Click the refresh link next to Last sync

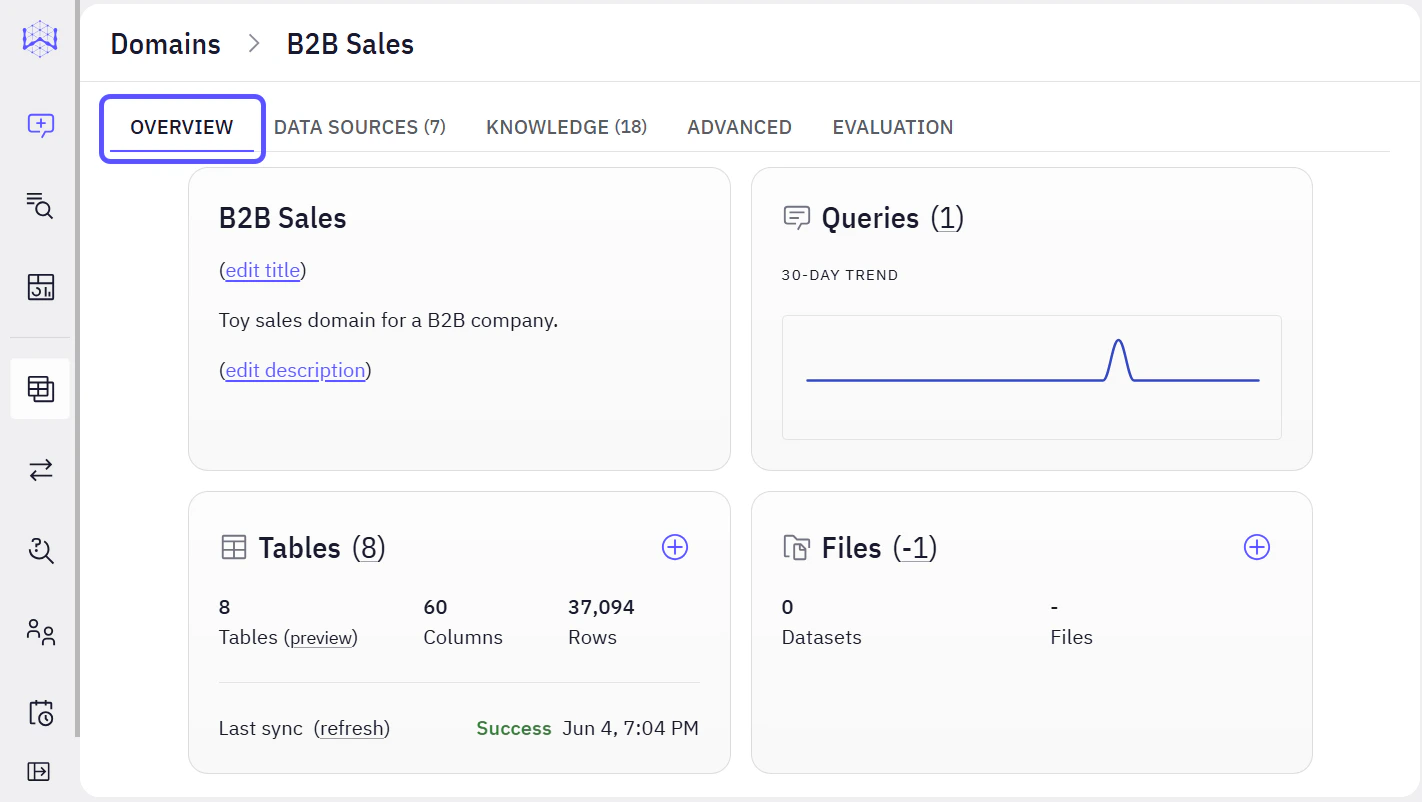(x=352, y=728)
